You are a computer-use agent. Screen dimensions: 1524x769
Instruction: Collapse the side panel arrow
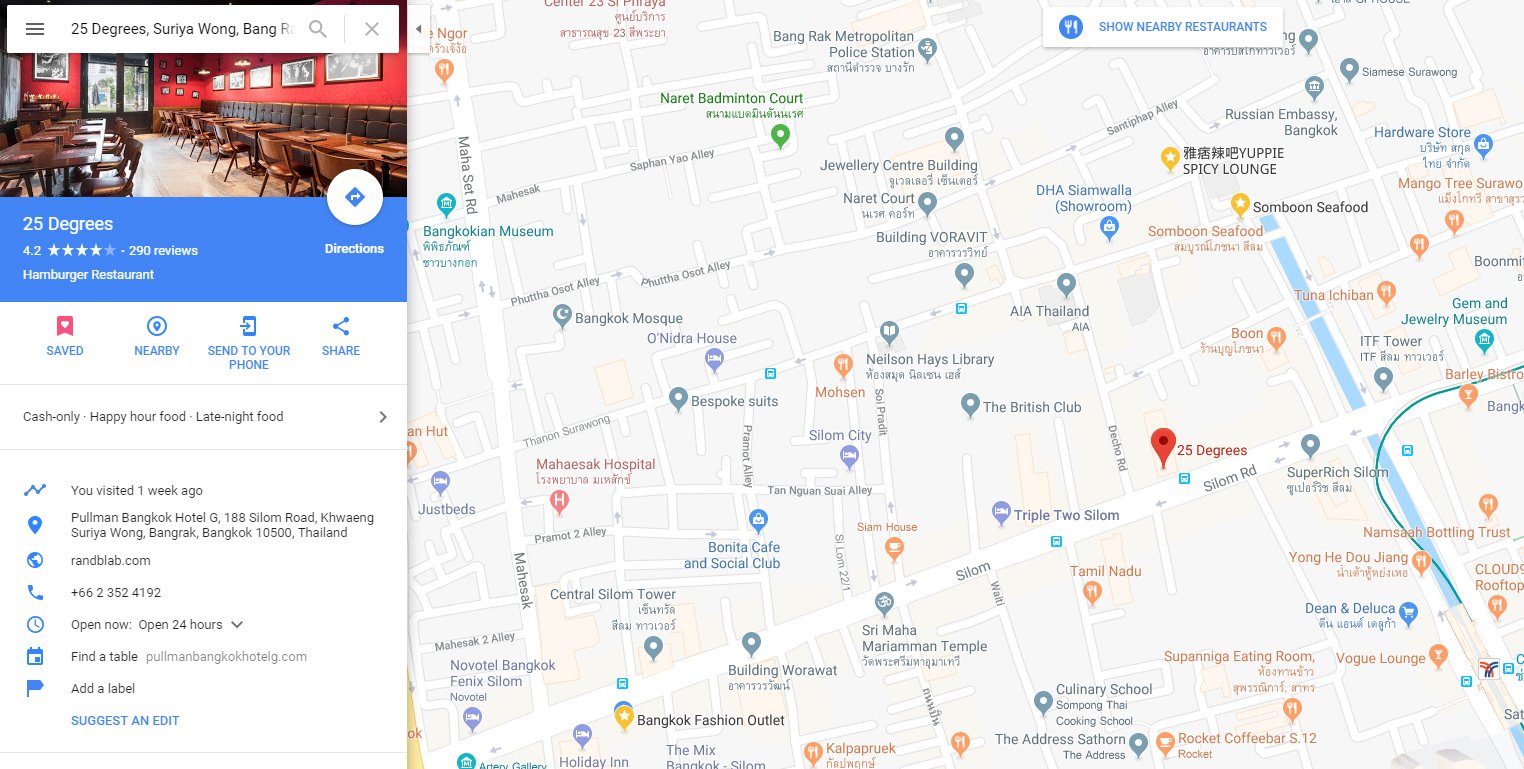[418, 29]
